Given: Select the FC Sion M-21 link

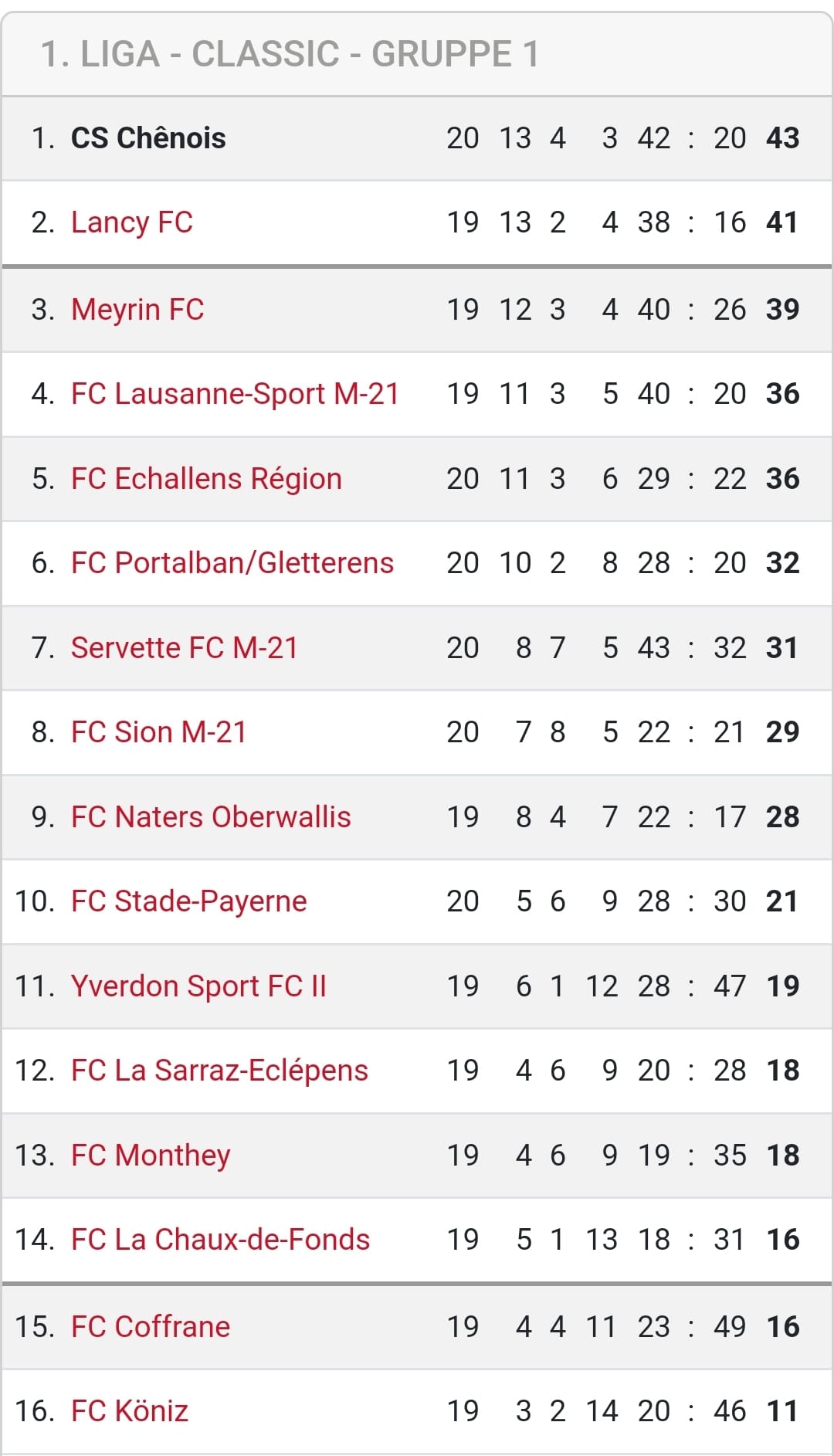Looking at the screenshot, I should tap(158, 732).
